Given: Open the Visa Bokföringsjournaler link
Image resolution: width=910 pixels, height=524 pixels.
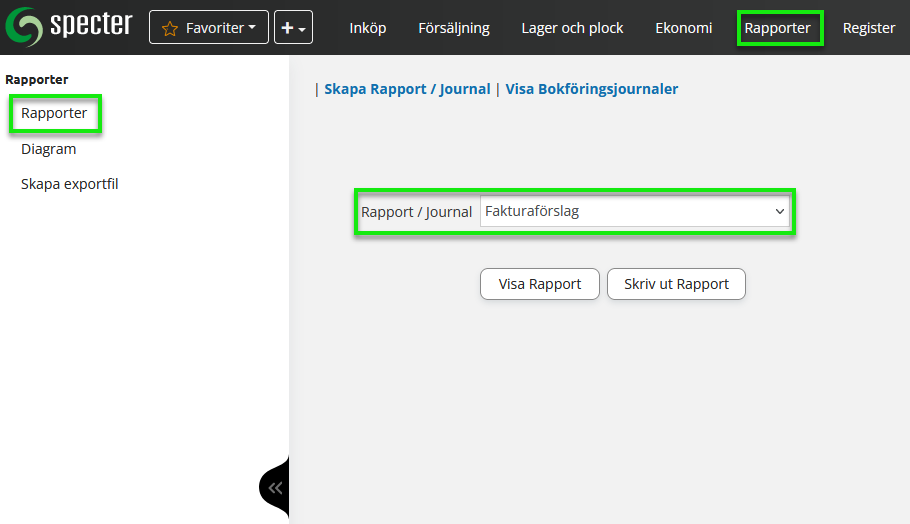Looking at the screenshot, I should [x=591, y=89].
